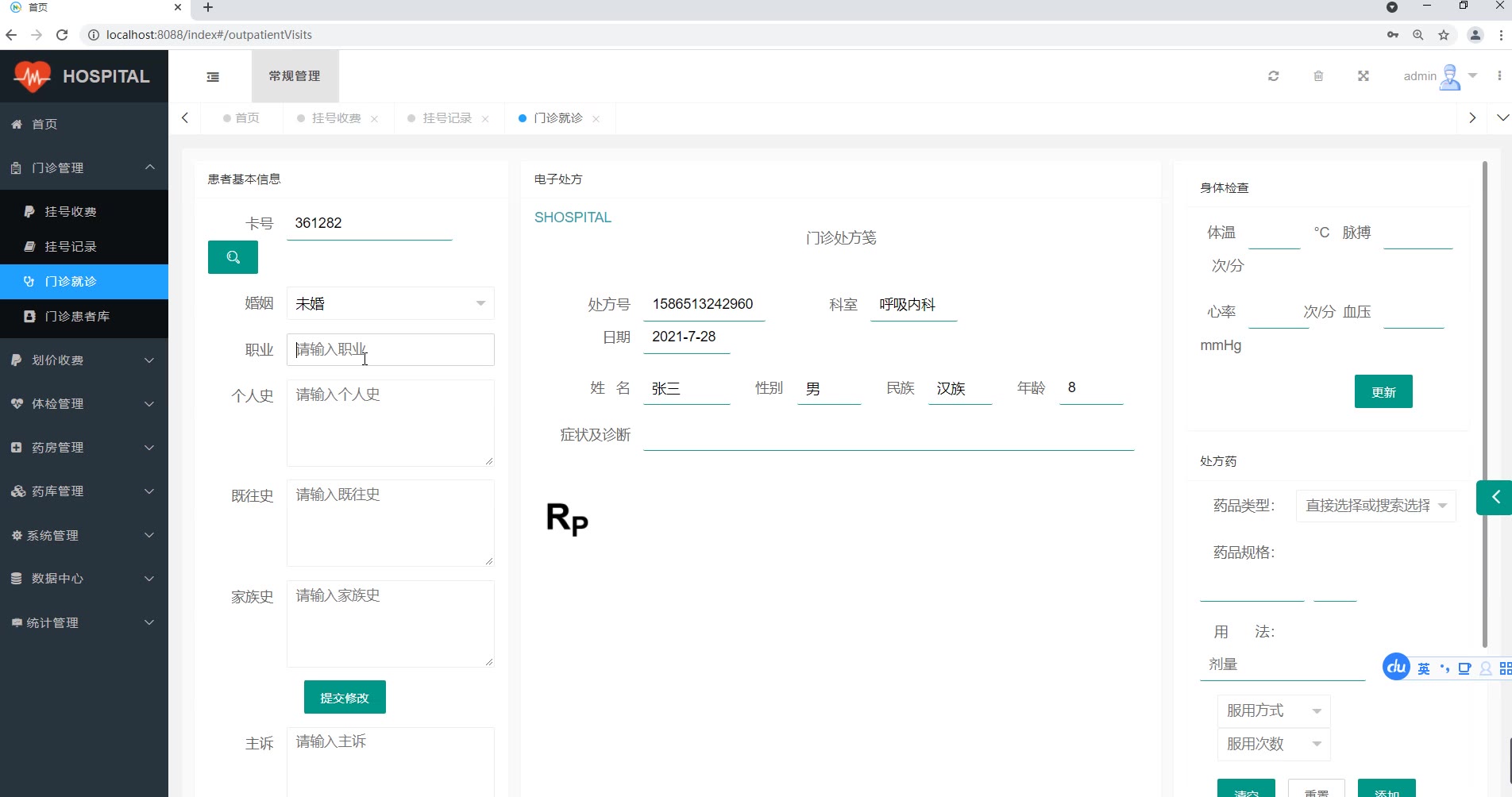This screenshot has width=1512, height=797.
Task: Collapse the 门诊管理 sidebar menu
Action: (84, 167)
